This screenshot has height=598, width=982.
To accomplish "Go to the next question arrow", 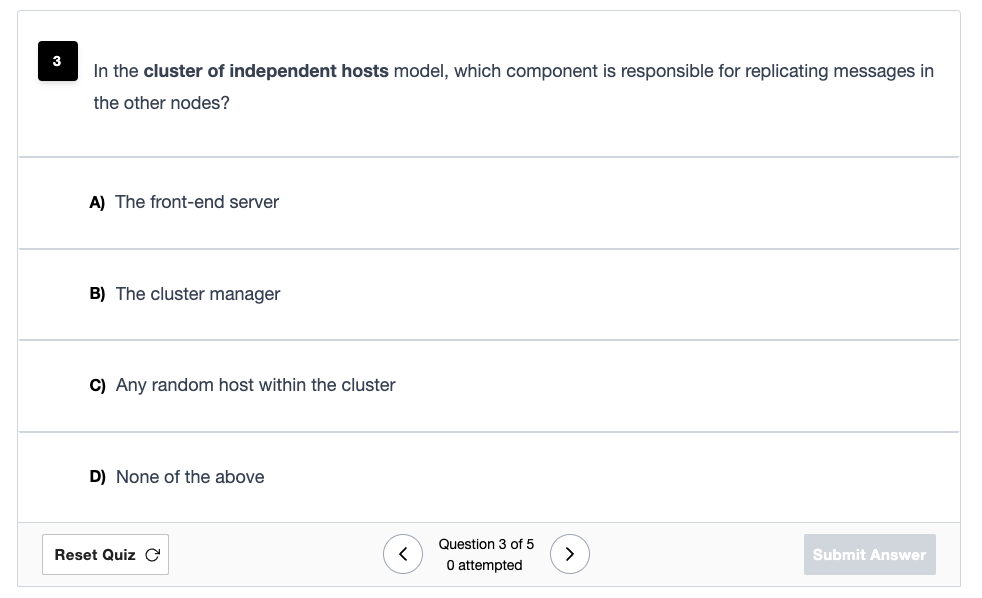I will click(569, 554).
